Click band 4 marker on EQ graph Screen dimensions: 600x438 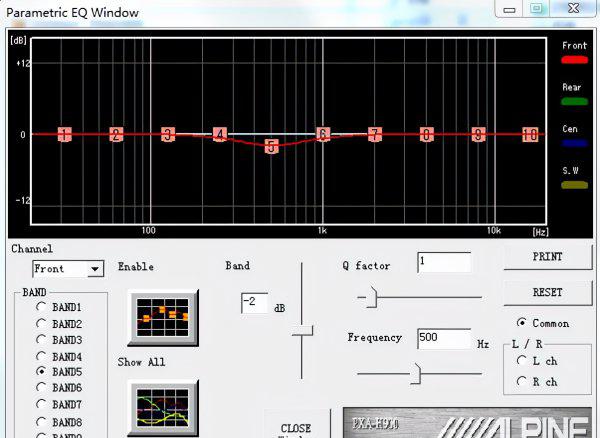[x=220, y=134]
